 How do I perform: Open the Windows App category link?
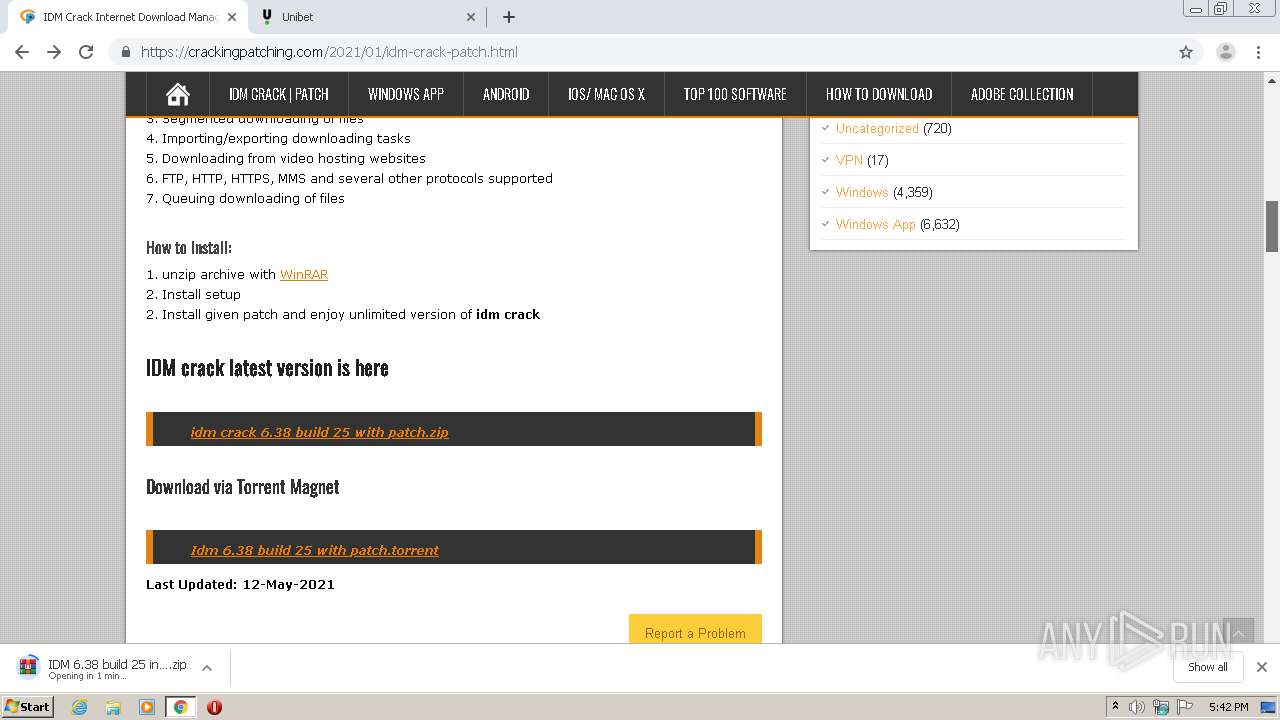point(876,224)
